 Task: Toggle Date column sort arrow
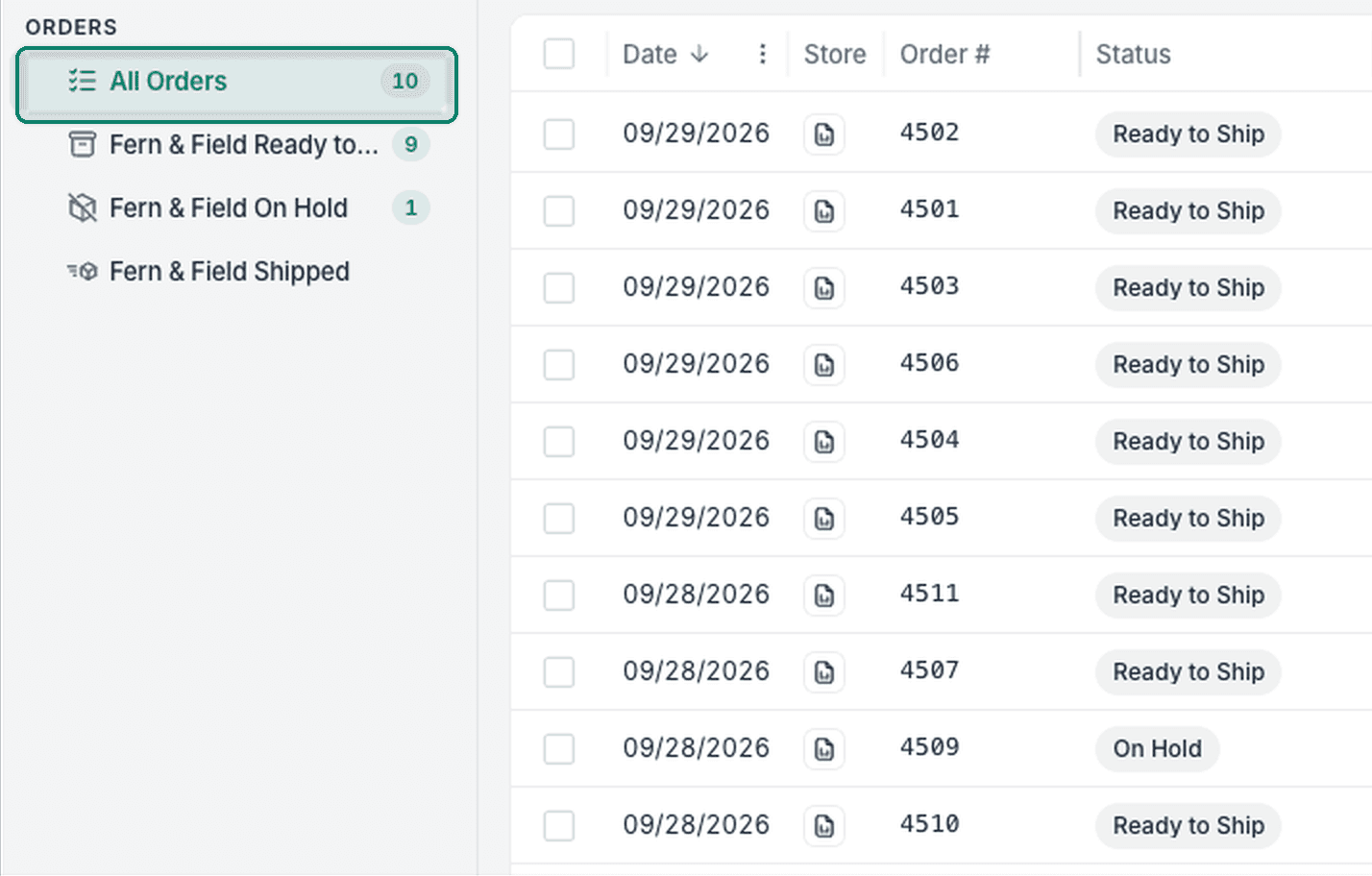[x=699, y=54]
